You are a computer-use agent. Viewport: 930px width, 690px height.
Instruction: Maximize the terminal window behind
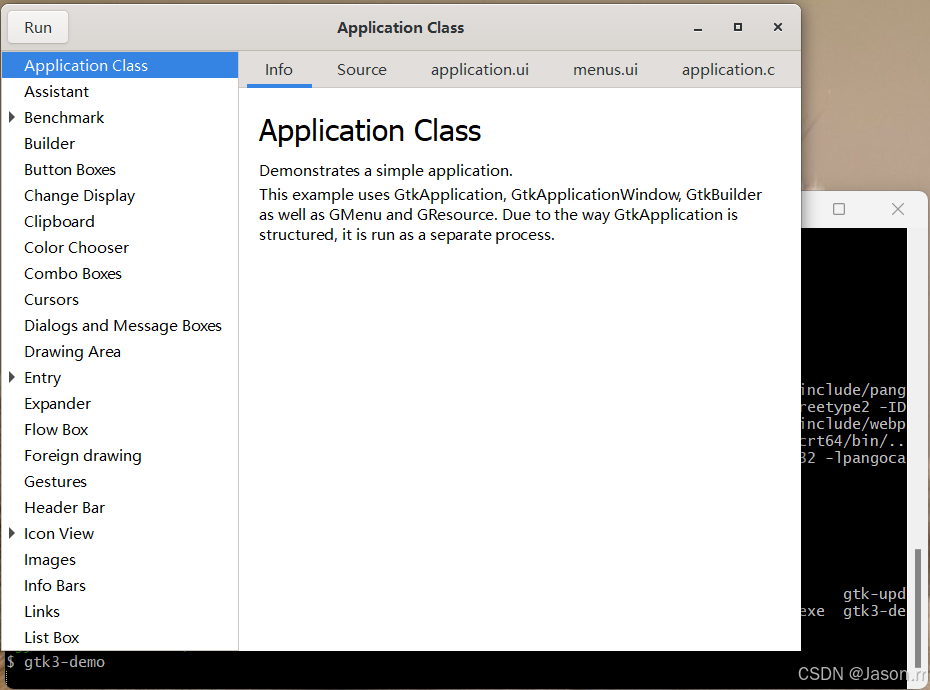point(839,209)
